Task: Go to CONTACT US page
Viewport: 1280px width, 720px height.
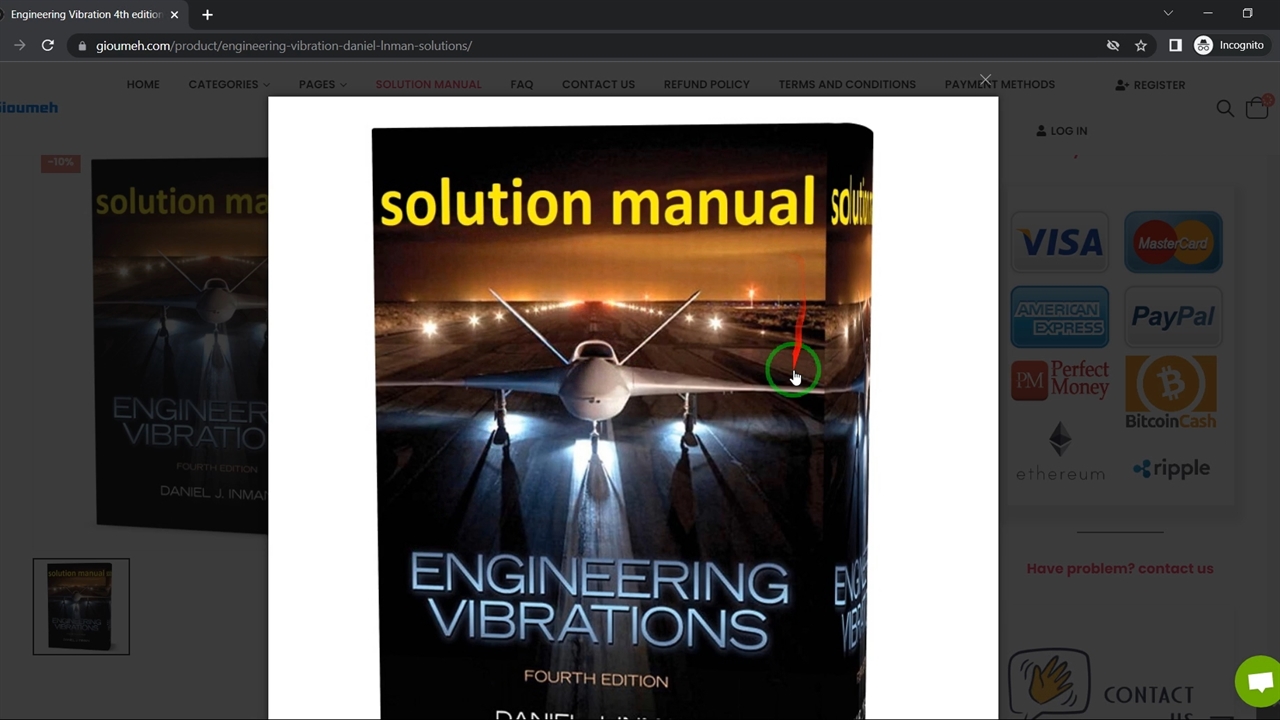Action: pyautogui.click(x=598, y=84)
